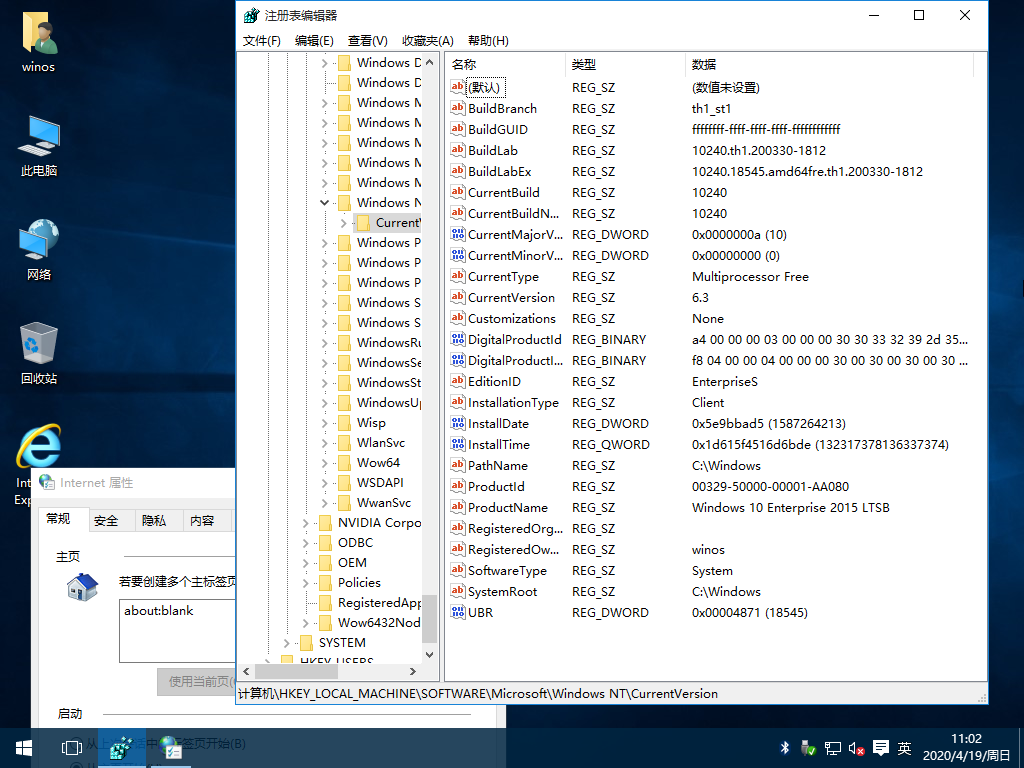Select the (默认) default value row
Viewport: 1024px width, 768px height.
click(x=712, y=87)
